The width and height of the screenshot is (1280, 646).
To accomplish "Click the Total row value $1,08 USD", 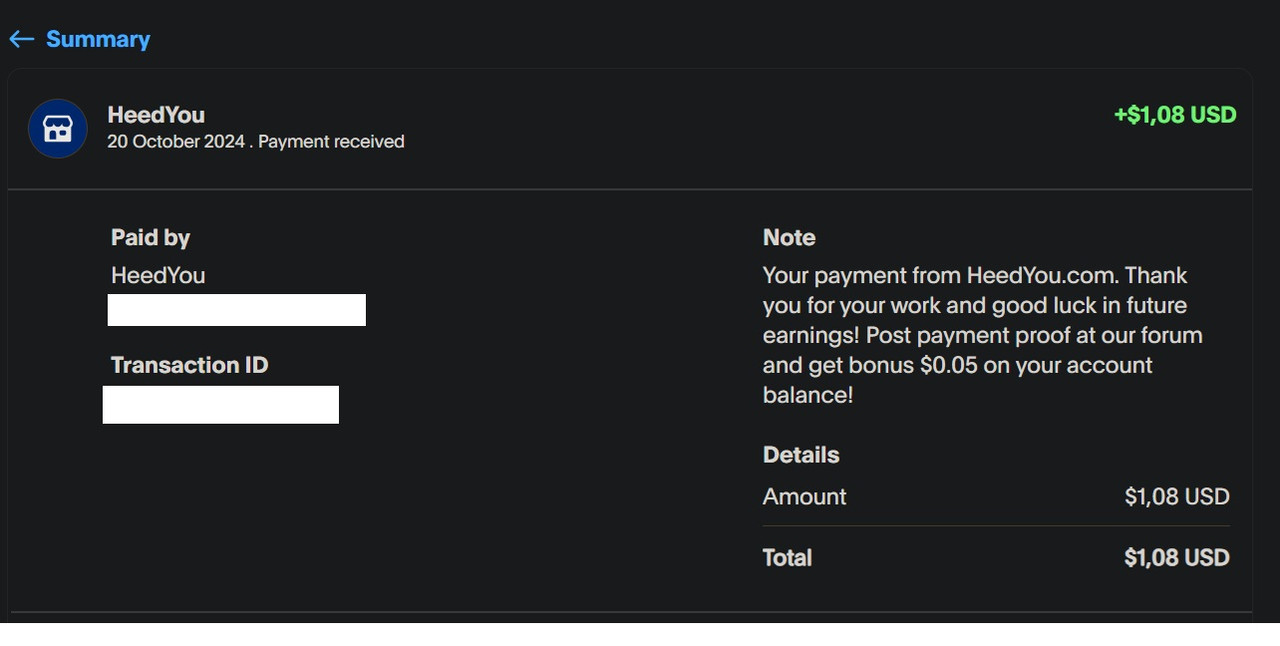I will coord(1177,558).
